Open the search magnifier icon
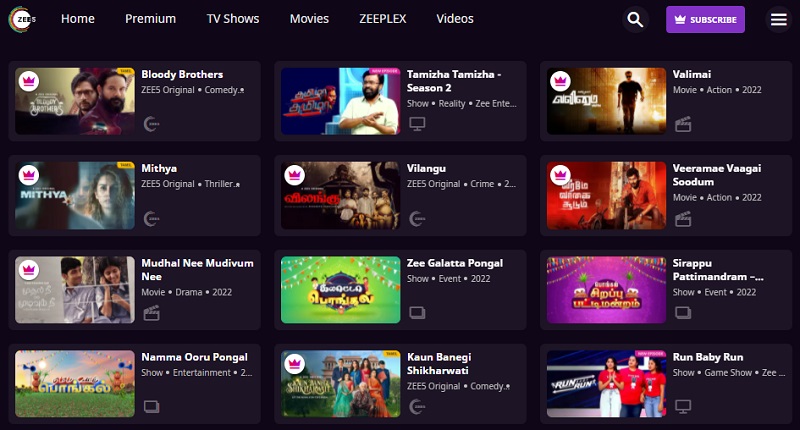Viewport: 800px width, 430px height. pyautogui.click(x=635, y=19)
